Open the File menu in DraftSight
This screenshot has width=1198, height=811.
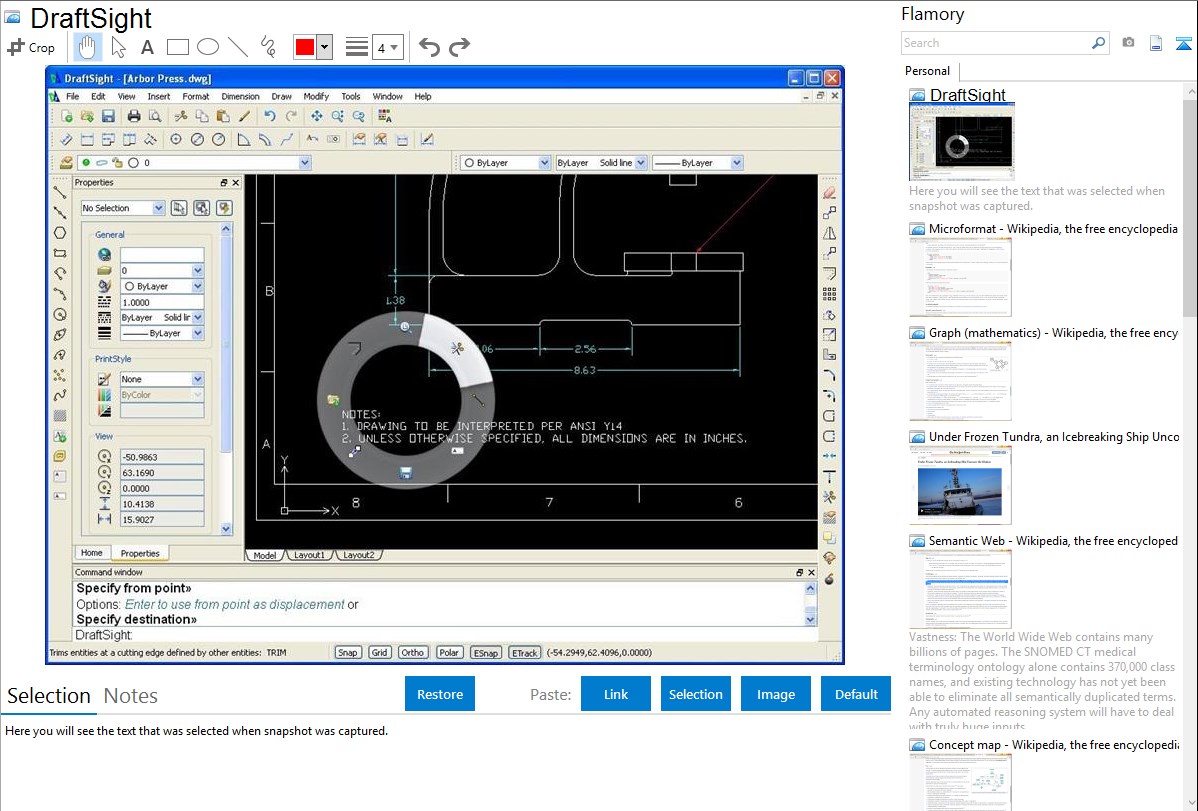73,96
